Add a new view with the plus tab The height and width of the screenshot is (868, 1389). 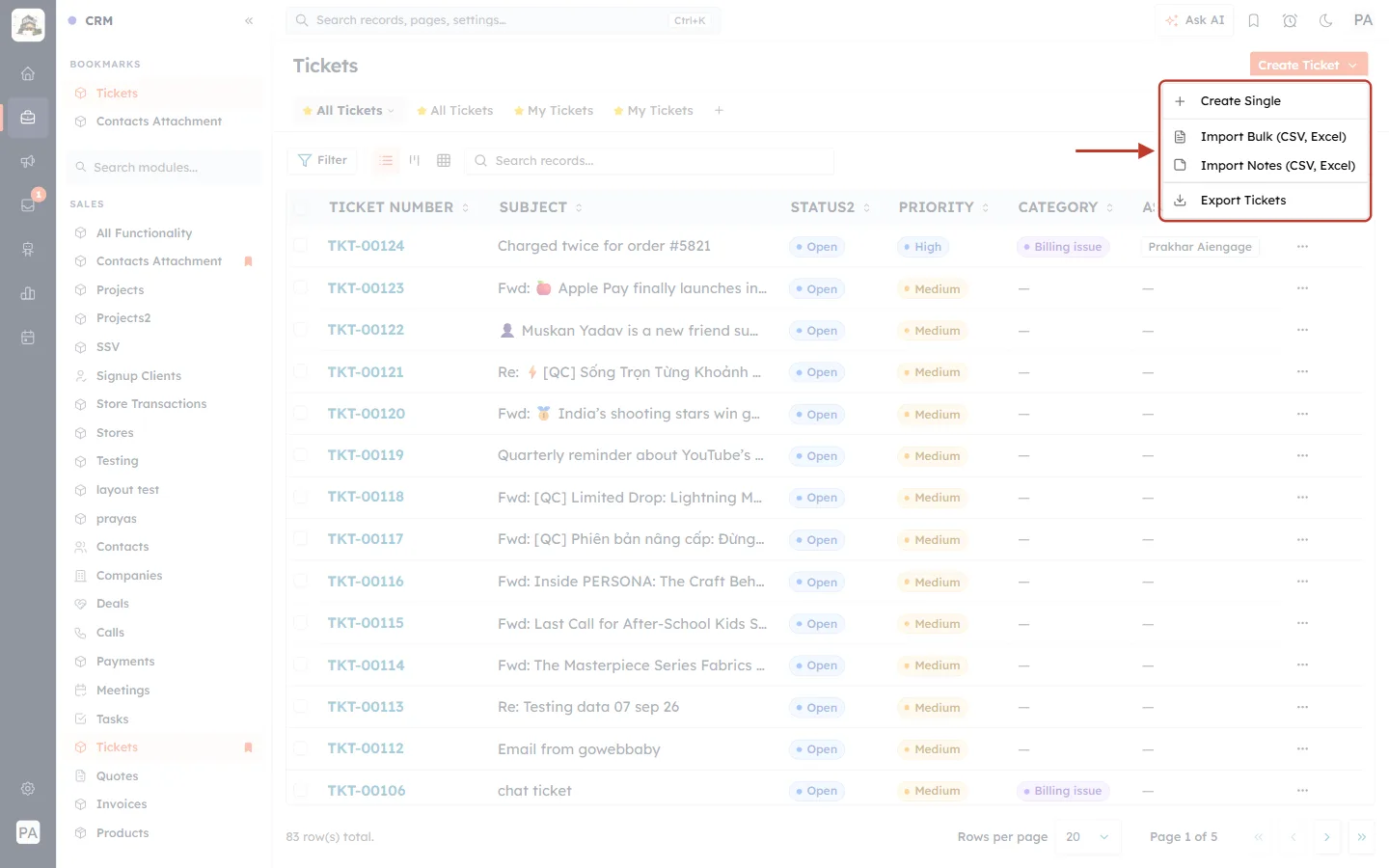[x=719, y=111]
